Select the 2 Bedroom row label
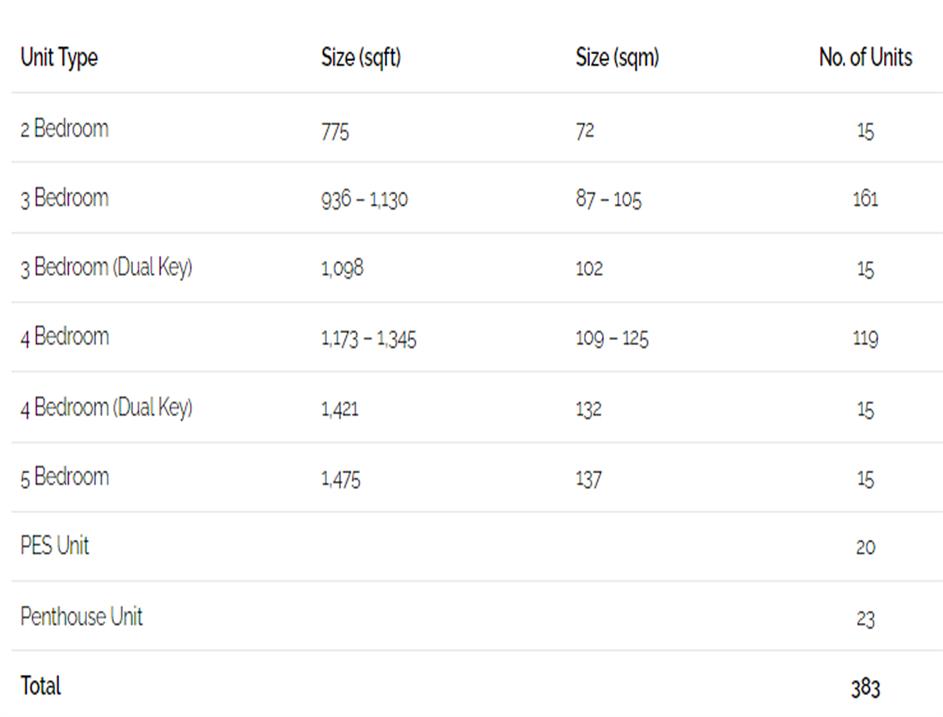Screen dimensions: 943x717 coord(64,129)
